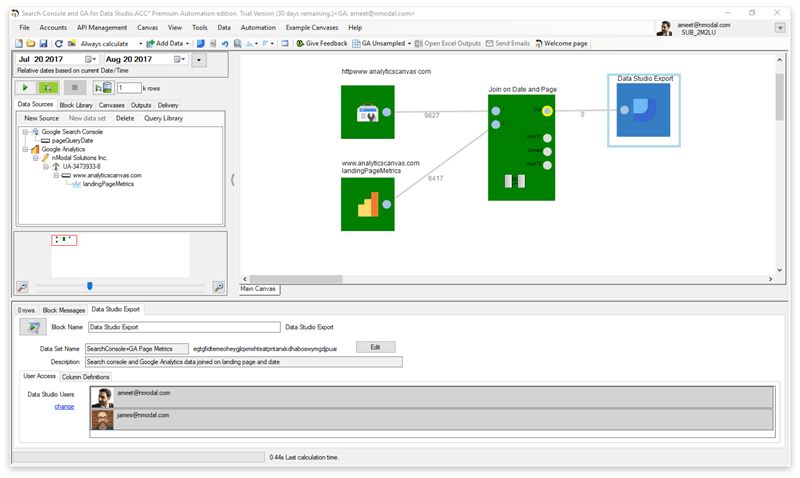Viewport: 800px width, 478px height.
Task: Open the Jul 20 2017 start date calendar picker
Action: pyautogui.click(x=90, y=60)
